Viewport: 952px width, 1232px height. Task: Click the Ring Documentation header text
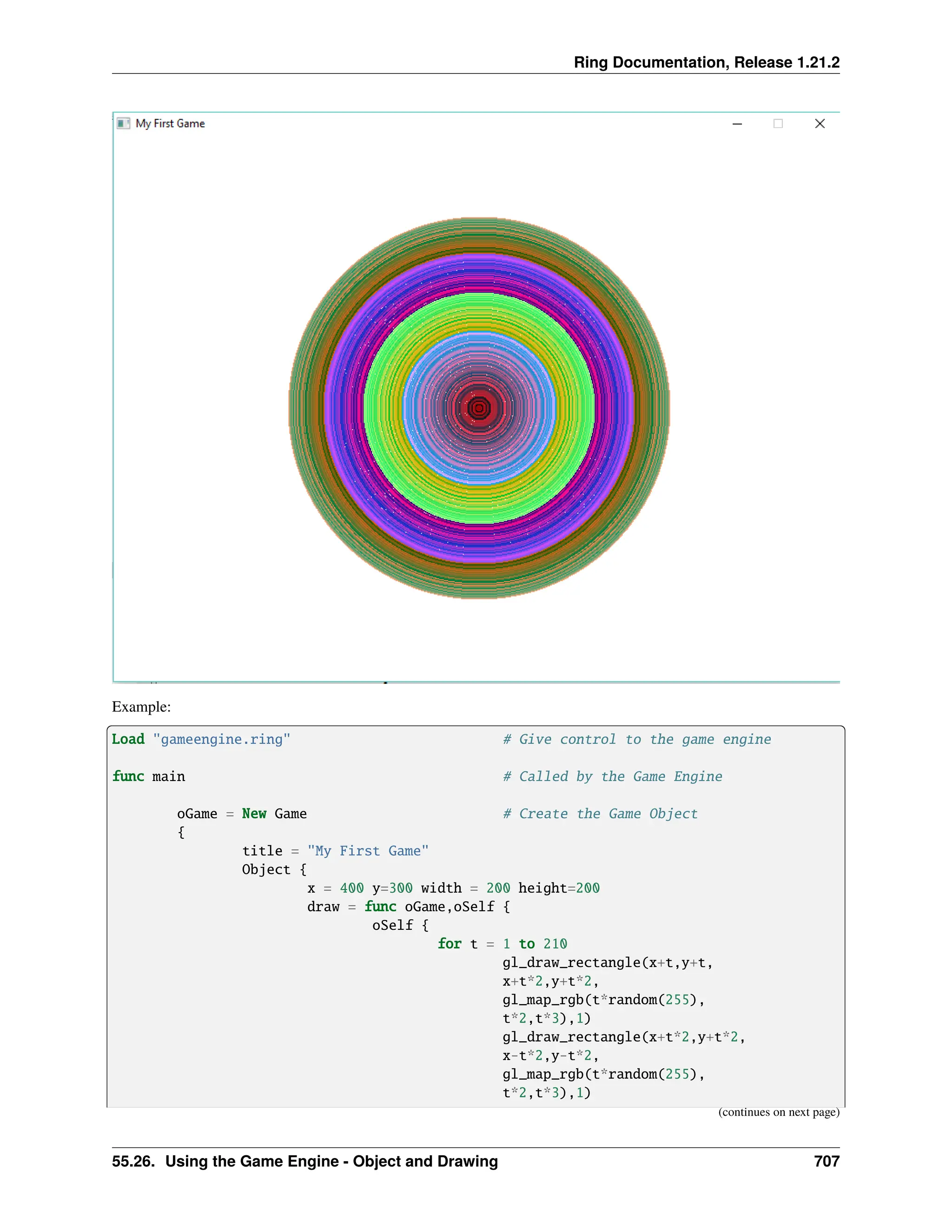point(706,62)
